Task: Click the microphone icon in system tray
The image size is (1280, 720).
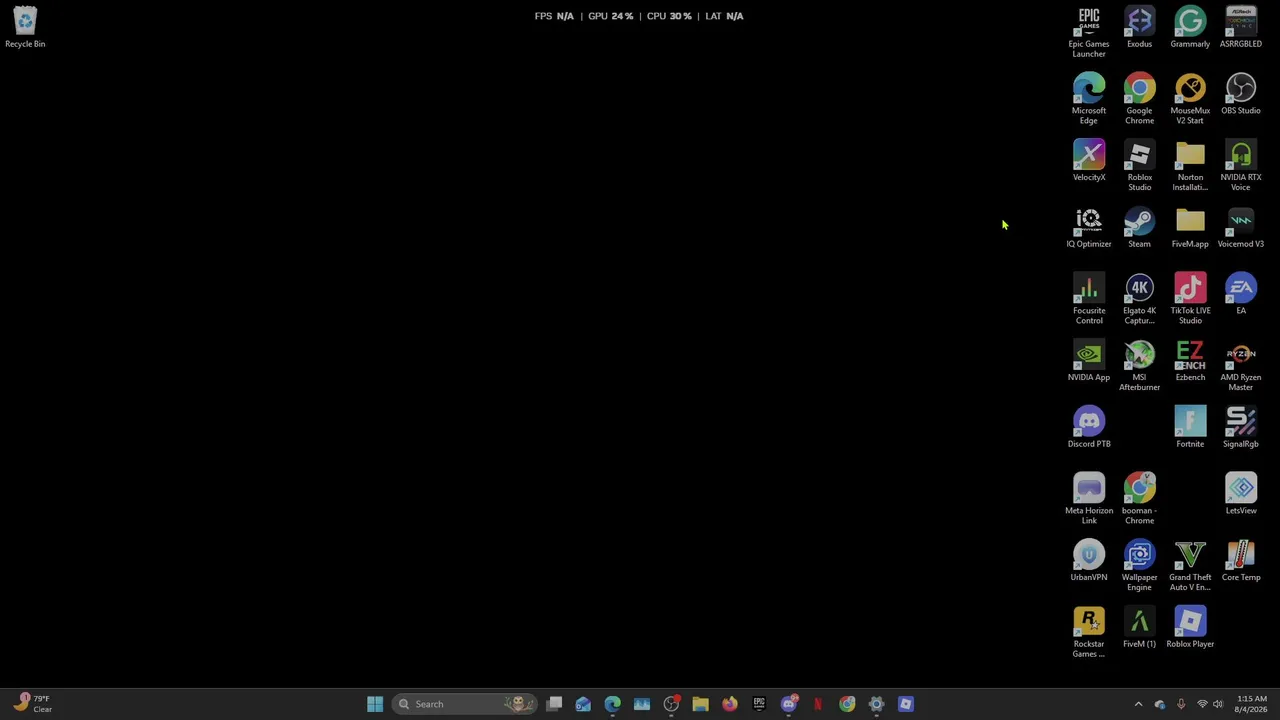Action: click(x=1181, y=704)
